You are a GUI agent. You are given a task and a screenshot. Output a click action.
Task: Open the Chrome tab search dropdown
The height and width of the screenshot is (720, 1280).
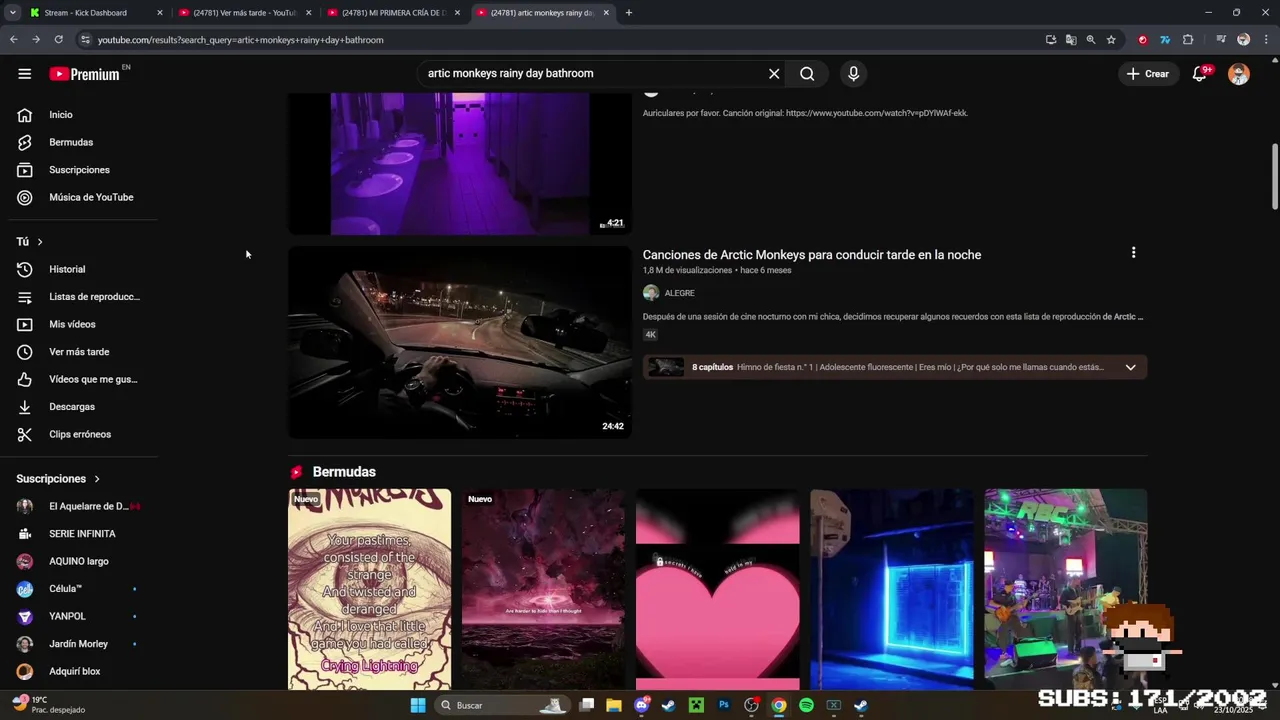(12, 13)
